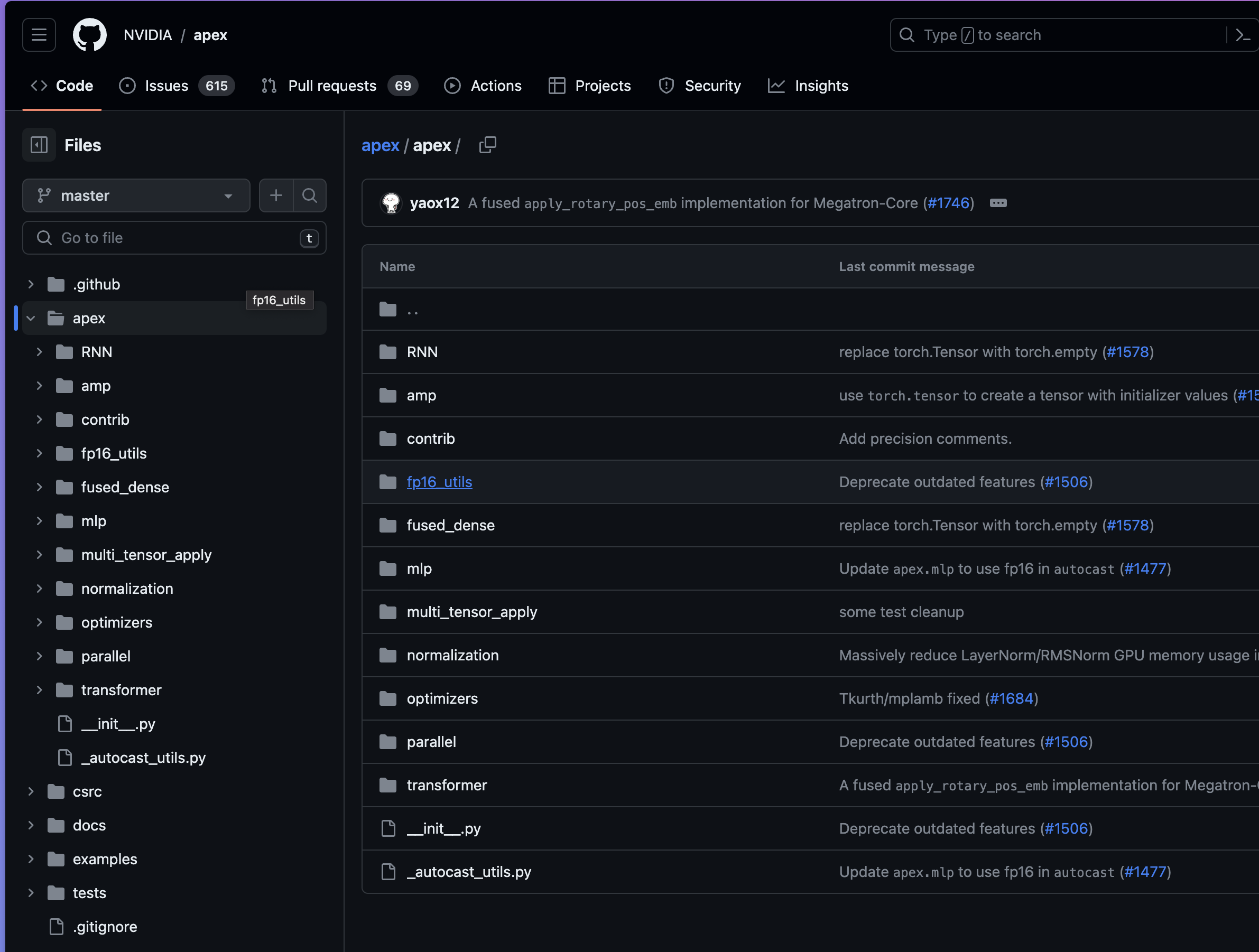This screenshot has height=952, width=1259.
Task: Open the mlp folder in the table
Action: tap(420, 568)
